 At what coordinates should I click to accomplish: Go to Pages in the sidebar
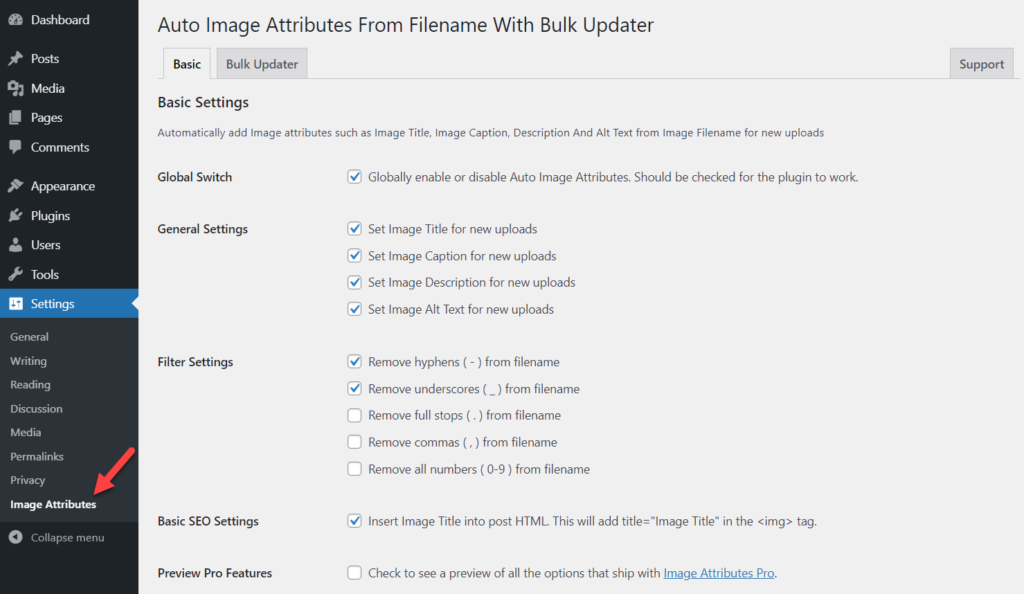(x=69, y=117)
